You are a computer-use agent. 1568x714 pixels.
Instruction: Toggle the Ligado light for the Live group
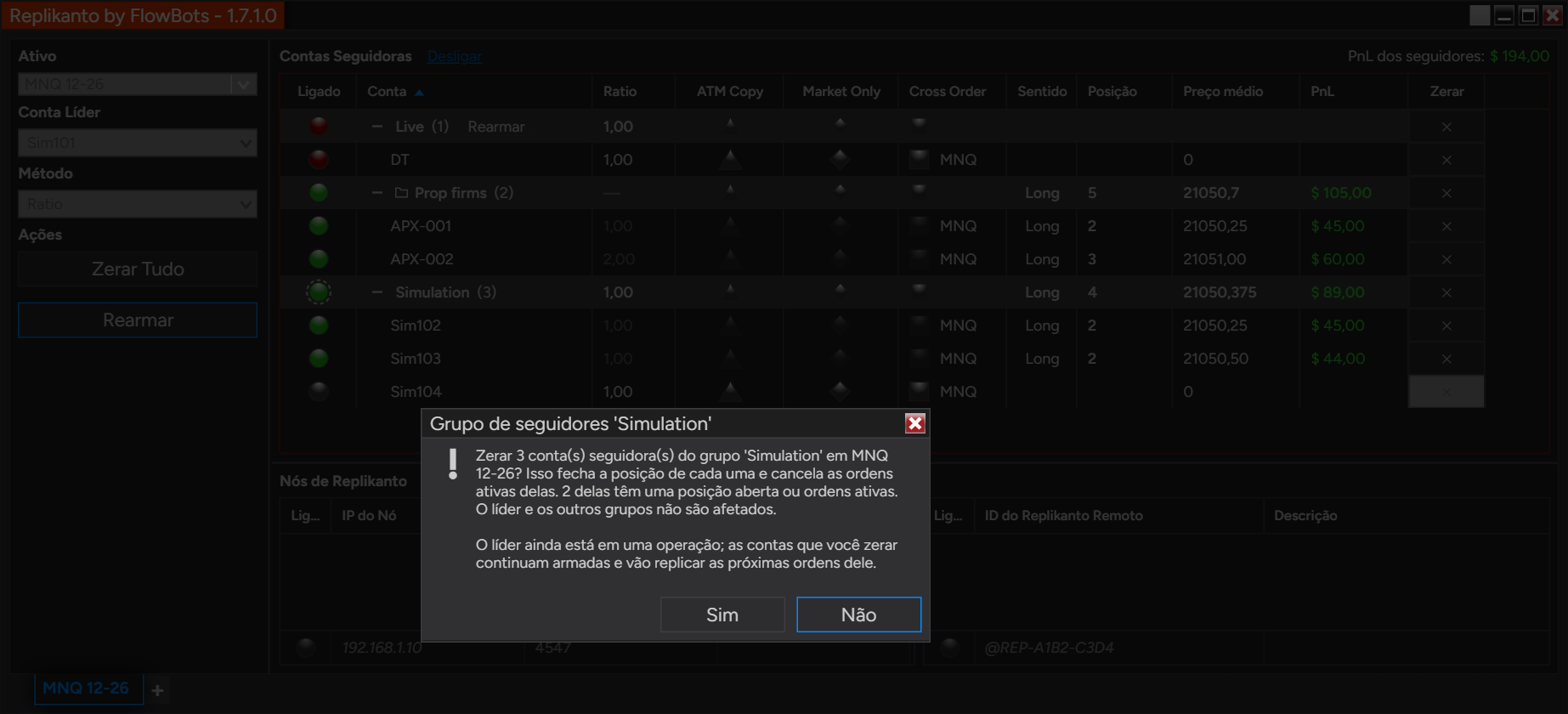click(319, 127)
